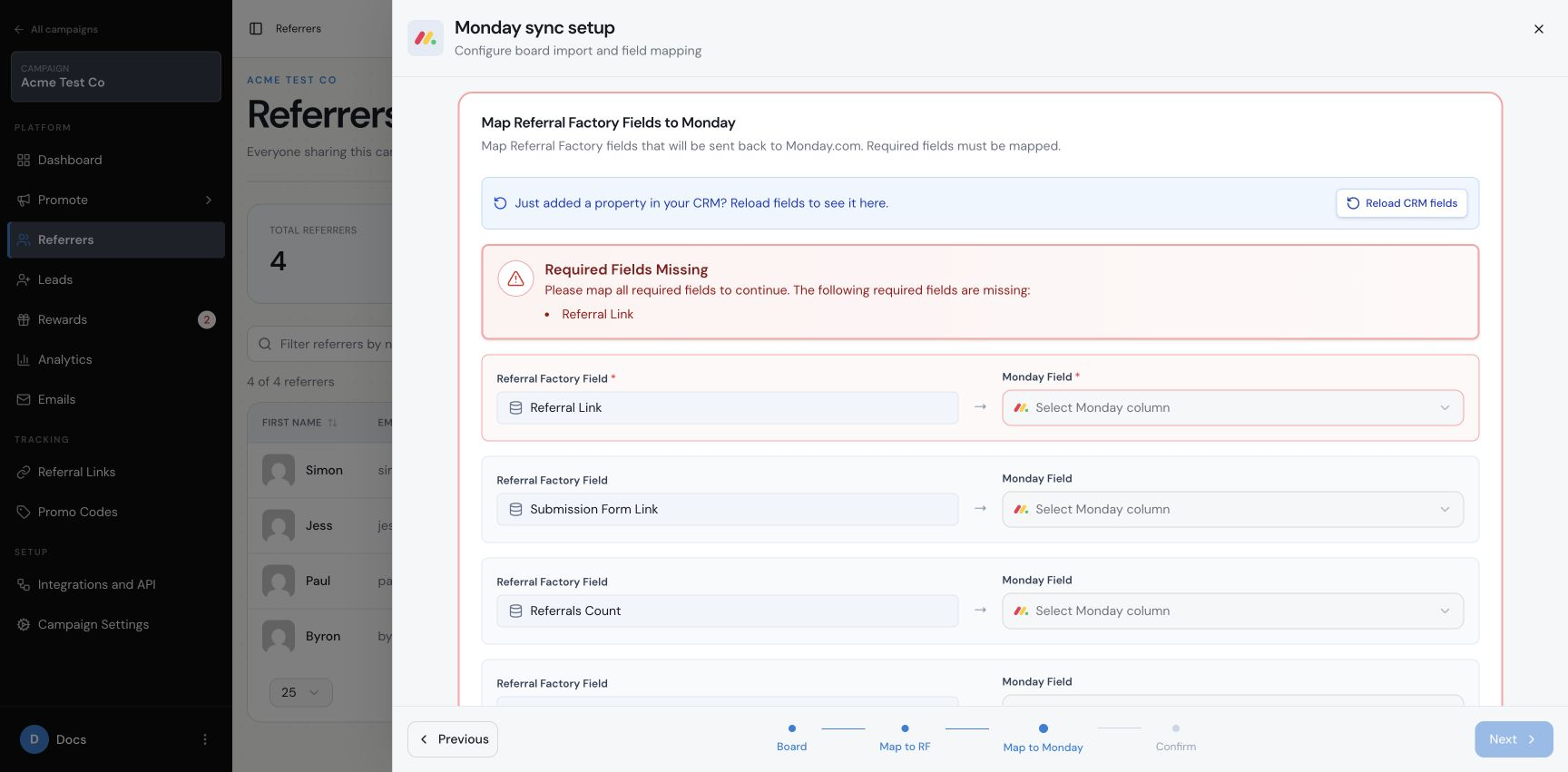Click the Next button
Viewport: 1568px width, 772px height.
(1514, 739)
